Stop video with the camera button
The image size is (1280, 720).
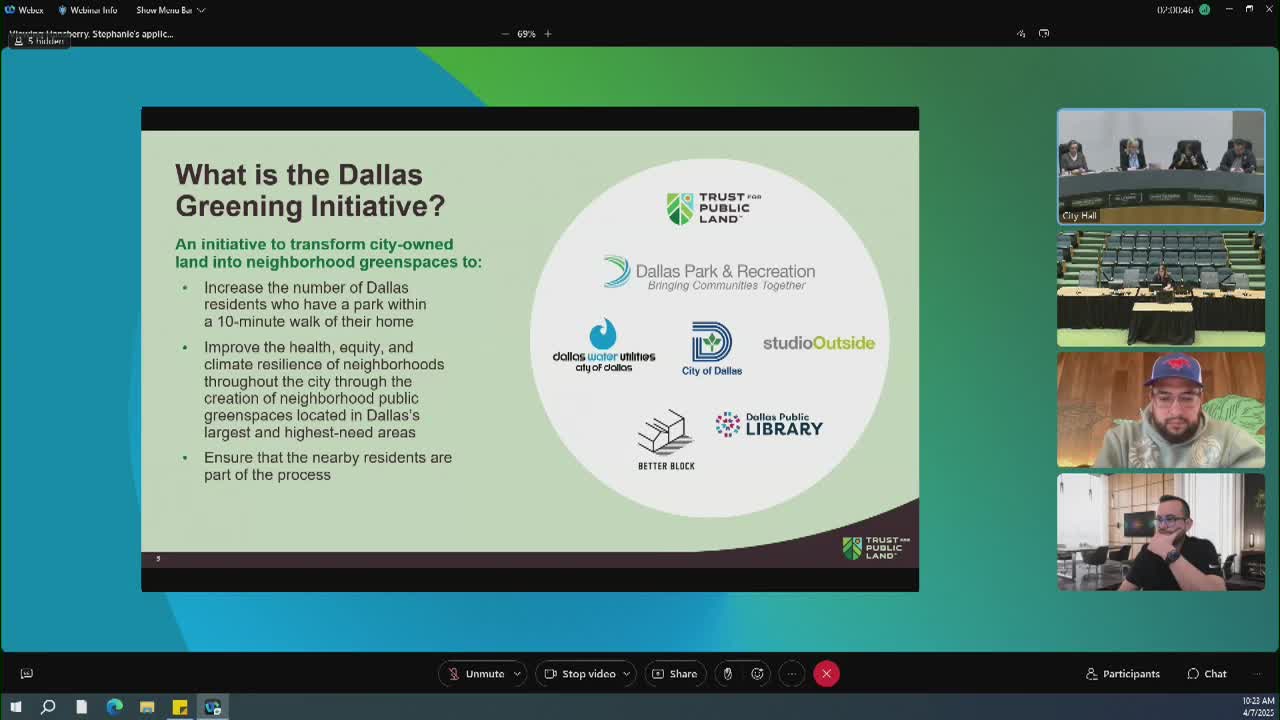(x=580, y=674)
